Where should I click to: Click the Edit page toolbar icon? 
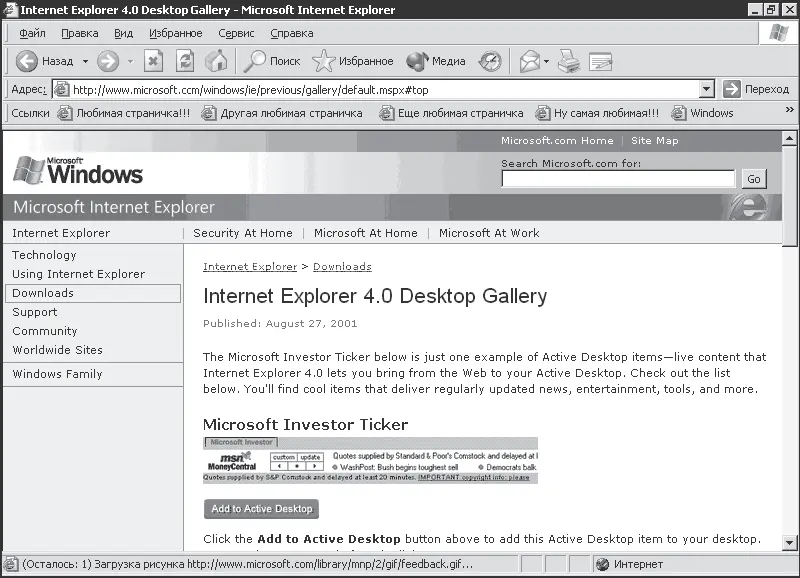pyautogui.click(x=601, y=62)
